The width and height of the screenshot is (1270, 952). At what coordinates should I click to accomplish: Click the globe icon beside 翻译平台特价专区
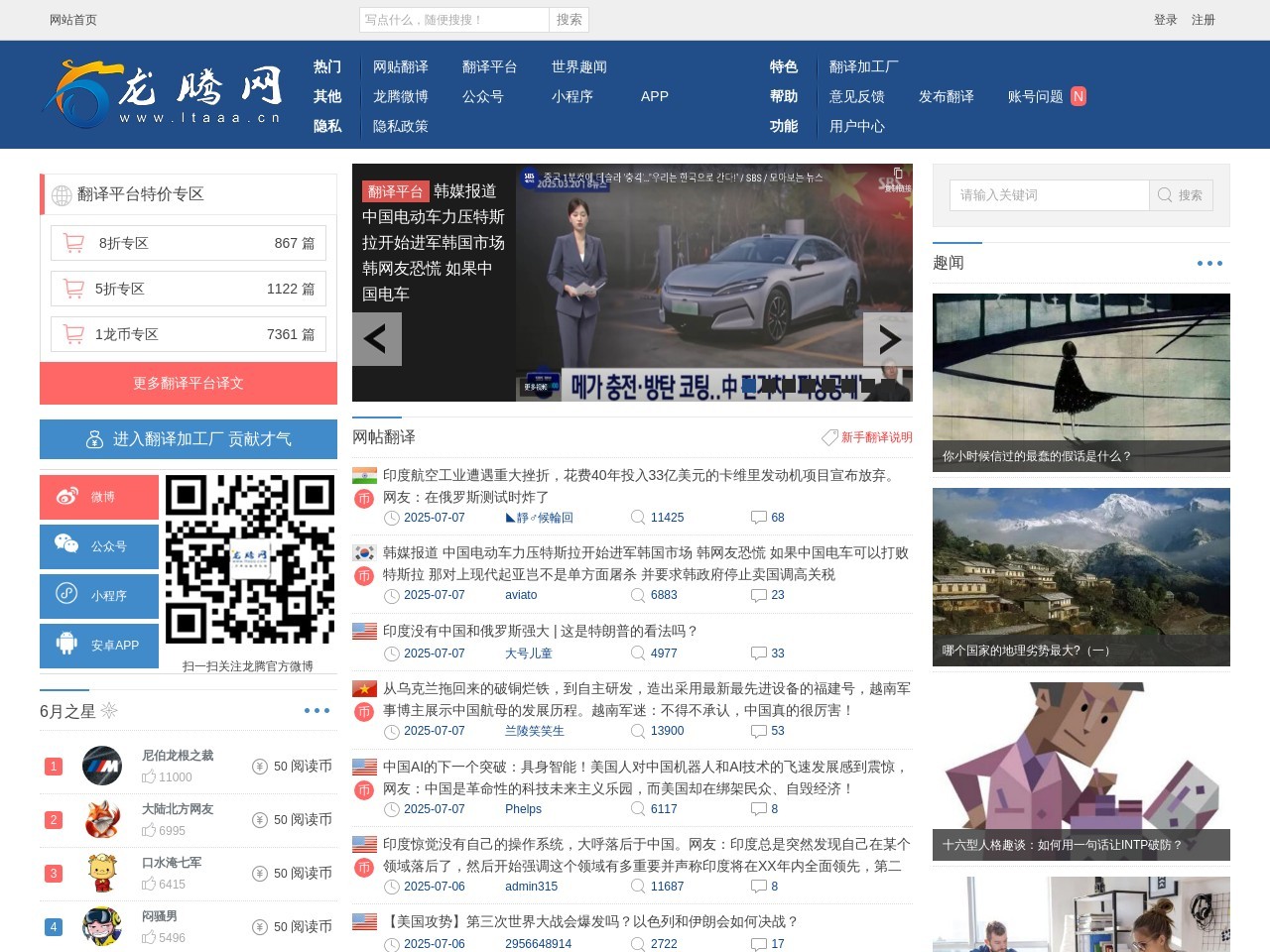coord(60,194)
